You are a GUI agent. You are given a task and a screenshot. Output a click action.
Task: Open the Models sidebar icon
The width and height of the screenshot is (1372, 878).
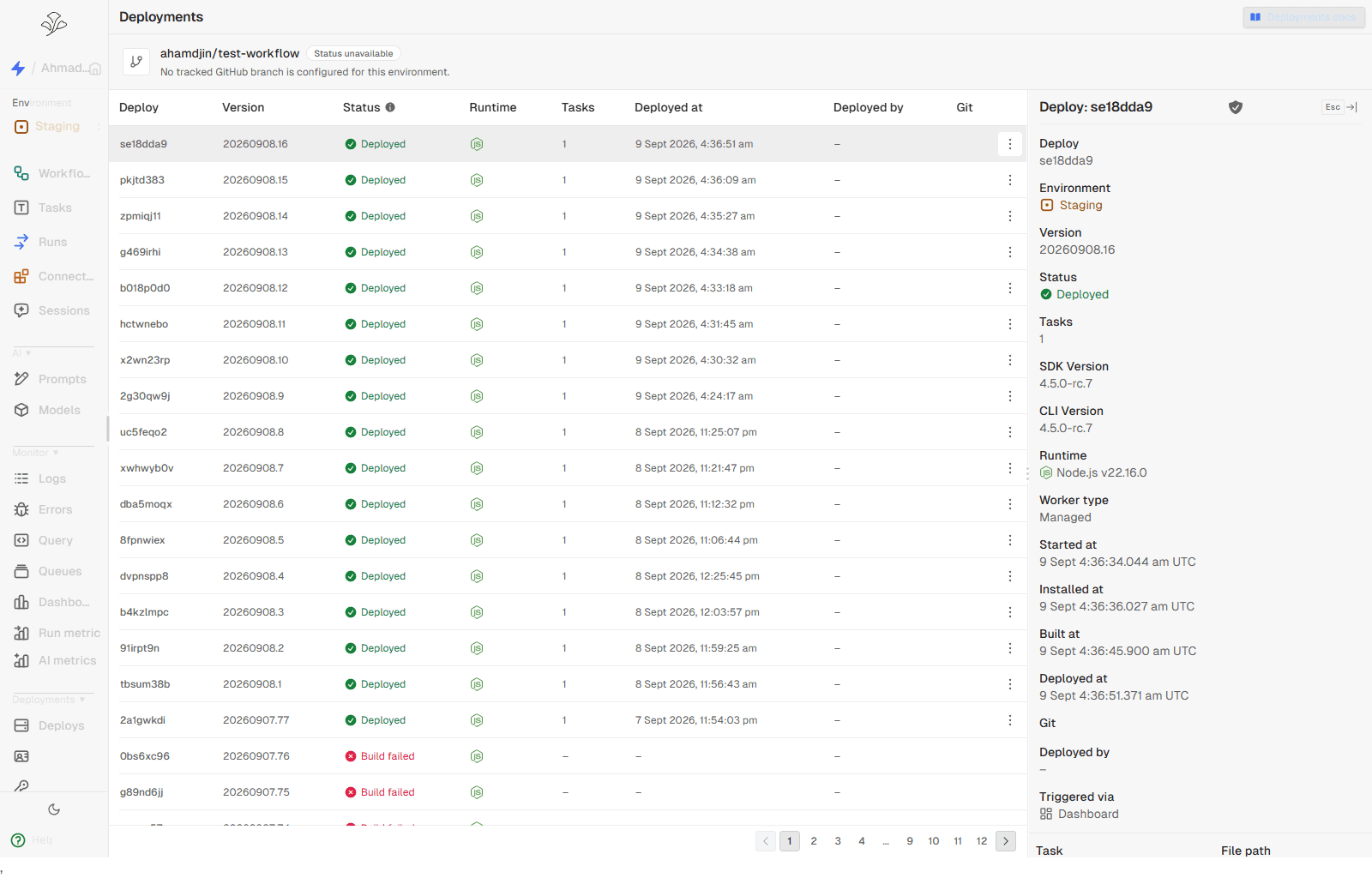point(21,410)
